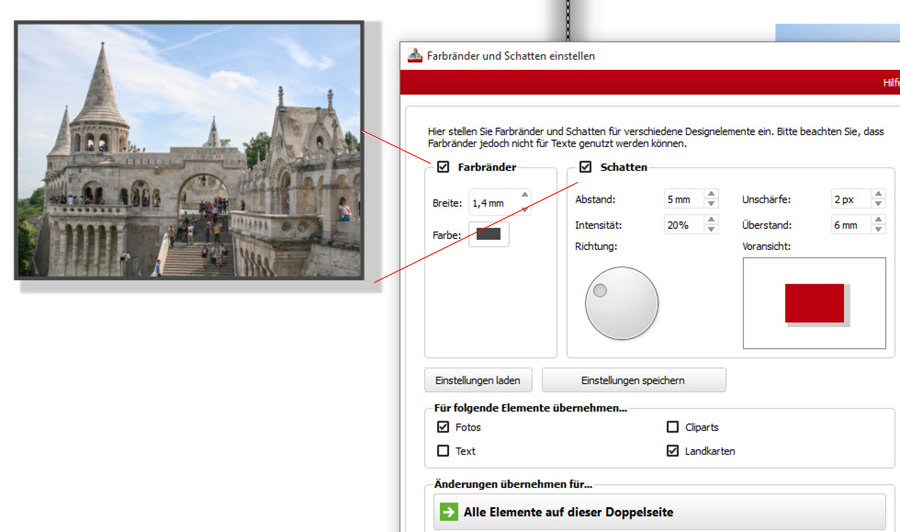Disable the Schatten checkbox
This screenshot has height=532, width=900.
point(586,167)
